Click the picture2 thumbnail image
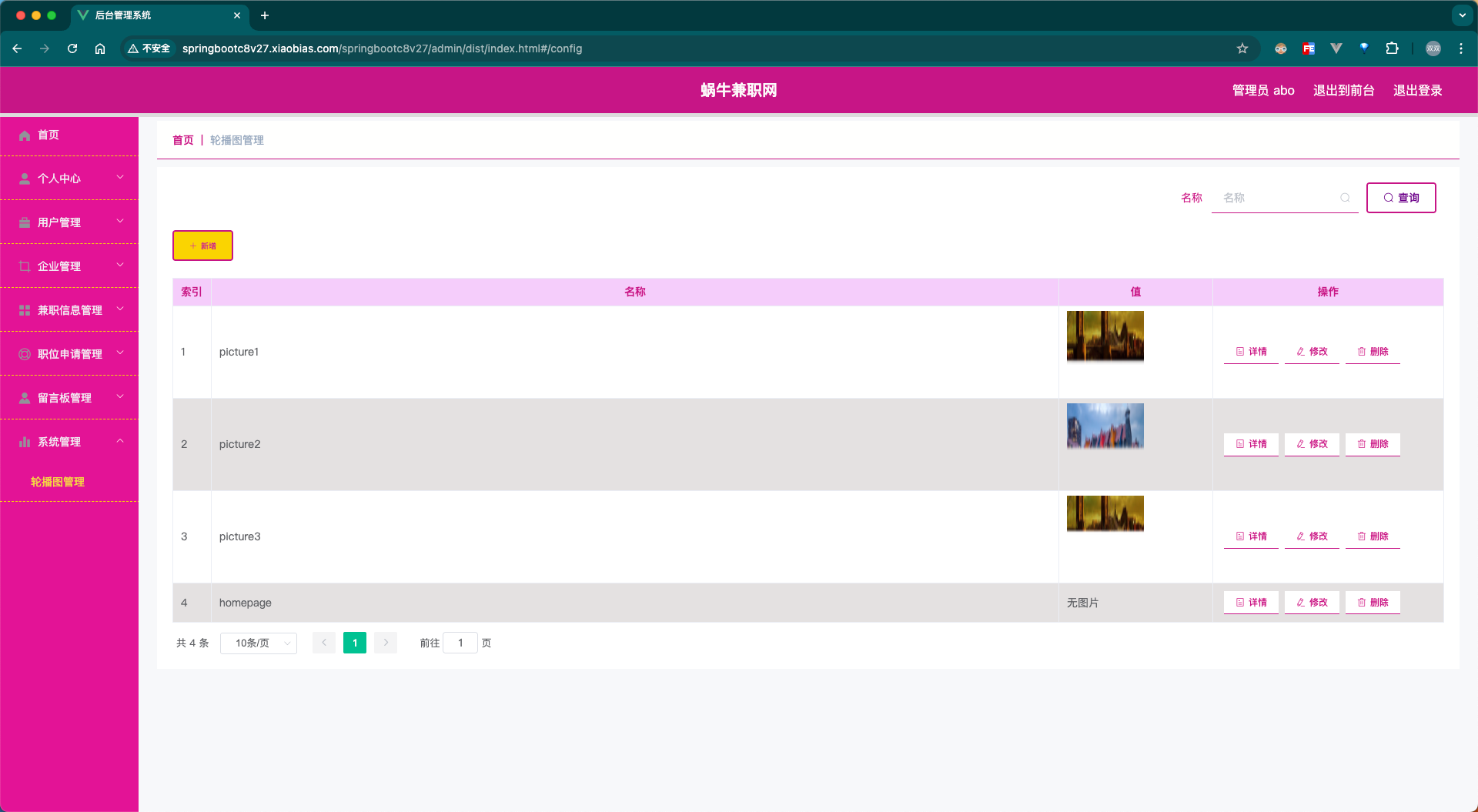Image resolution: width=1478 pixels, height=812 pixels. [x=1105, y=426]
